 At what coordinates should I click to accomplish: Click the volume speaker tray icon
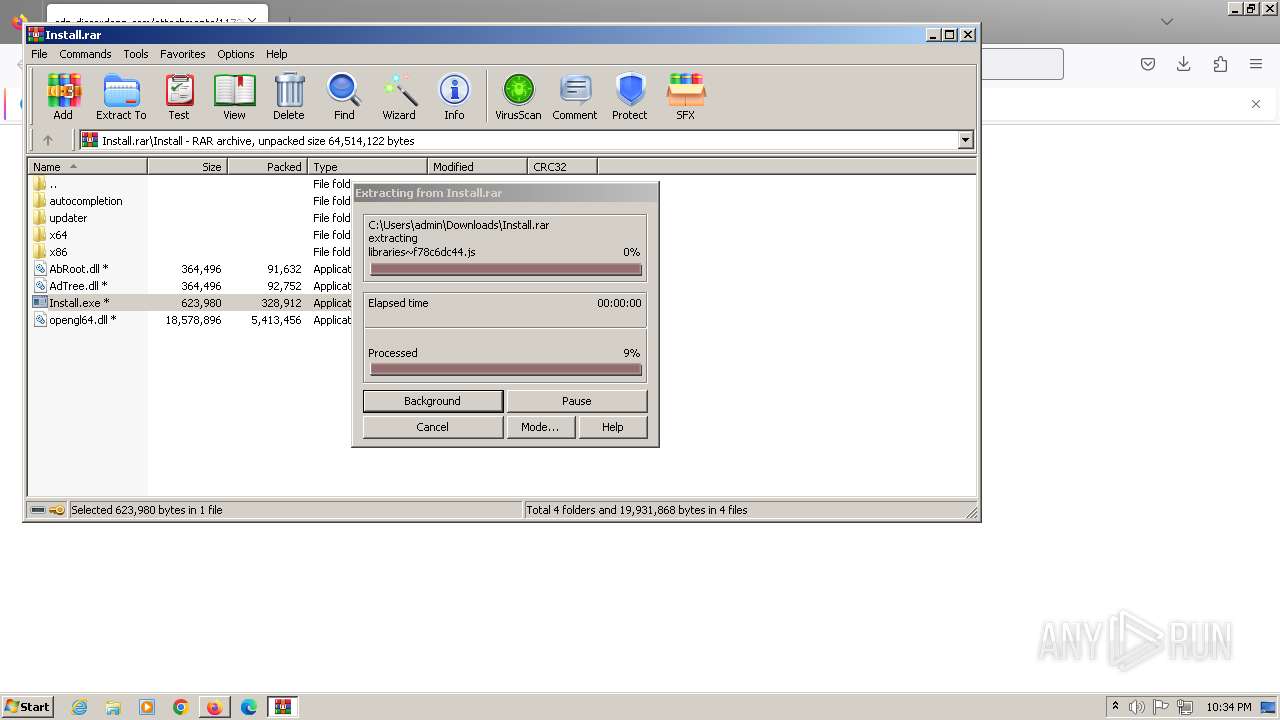click(x=1137, y=707)
